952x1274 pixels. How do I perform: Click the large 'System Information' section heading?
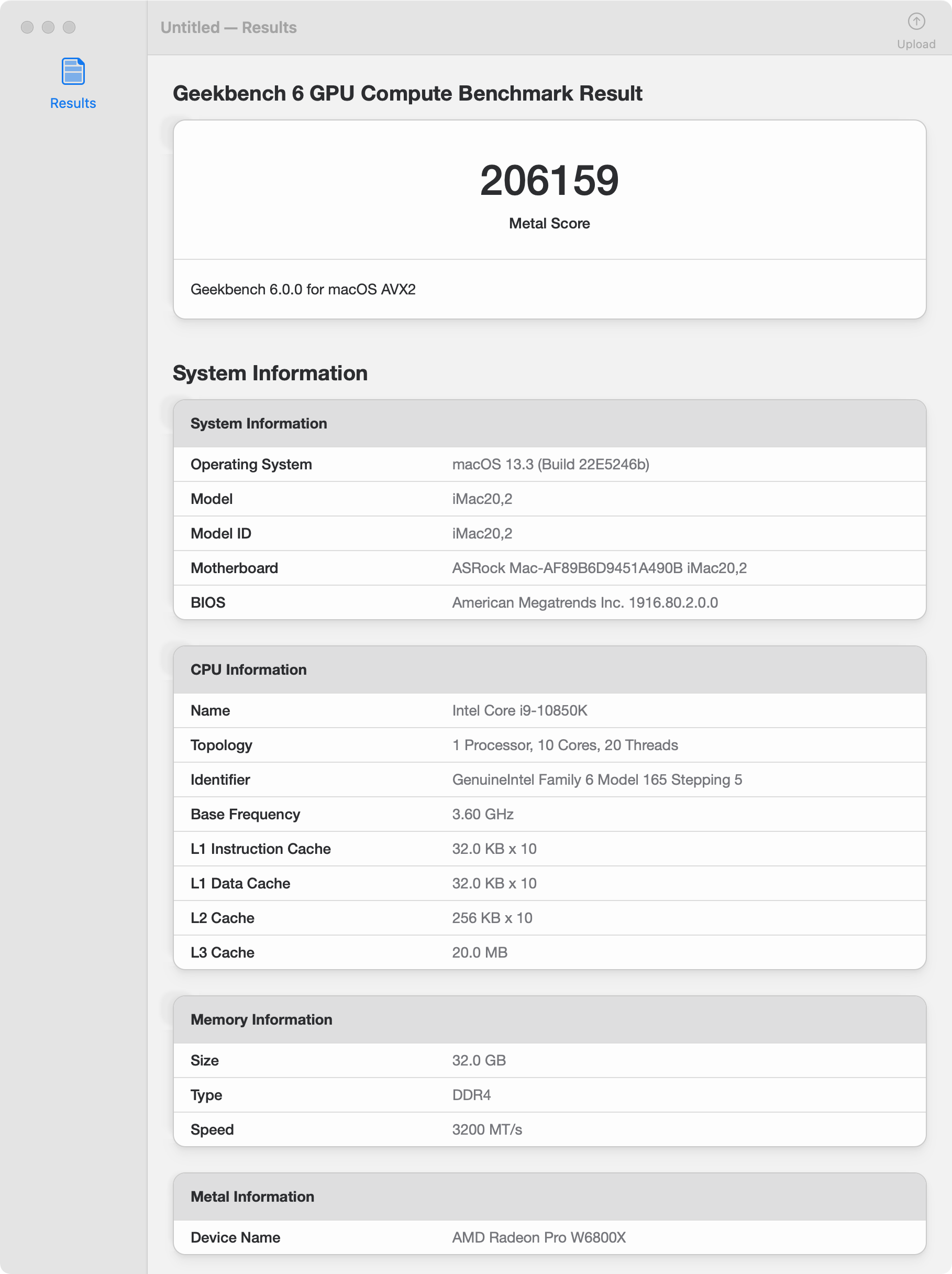coord(269,373)
